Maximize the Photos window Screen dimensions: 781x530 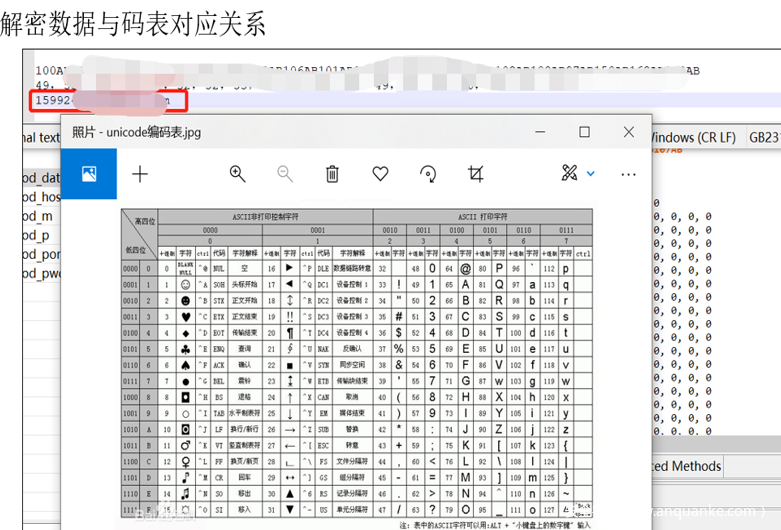click(x=584, y=132)
